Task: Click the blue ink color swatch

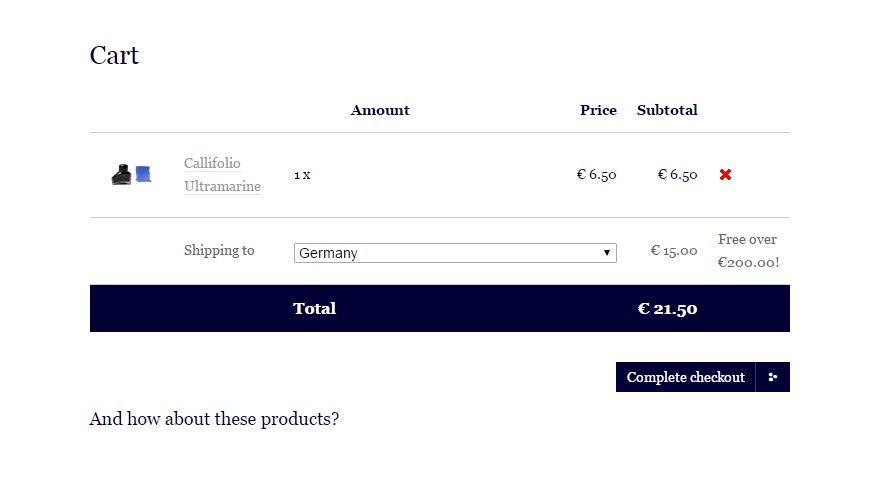Action: tap(143, 174)
